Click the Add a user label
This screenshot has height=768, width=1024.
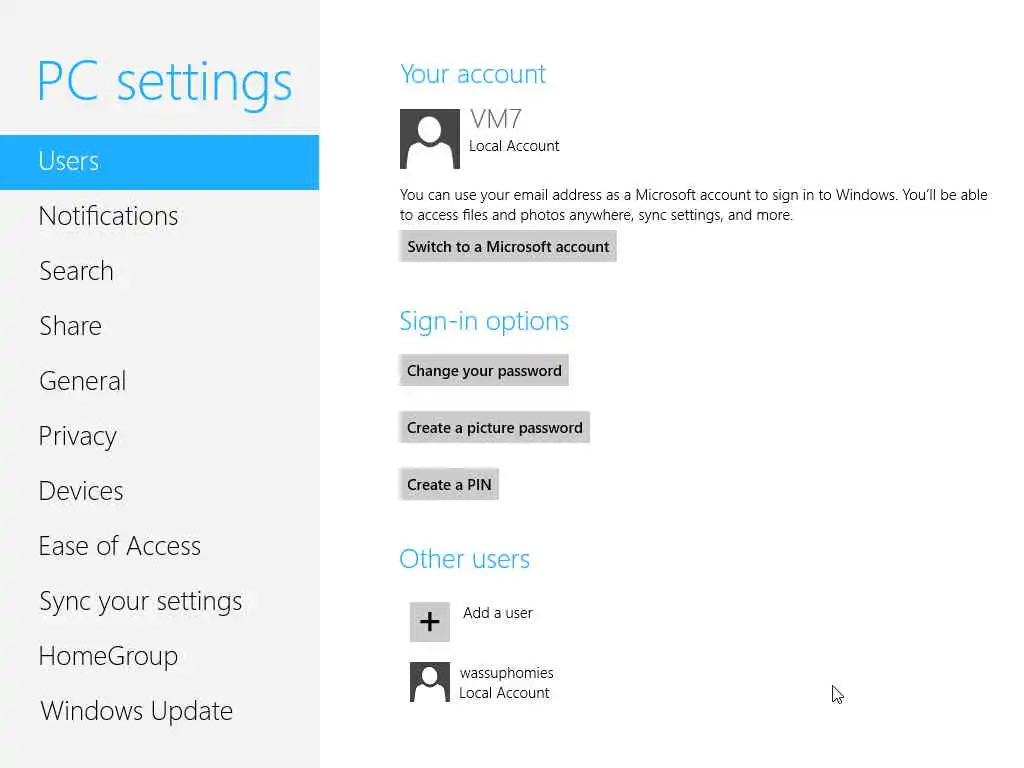click(x=498, y=613)
